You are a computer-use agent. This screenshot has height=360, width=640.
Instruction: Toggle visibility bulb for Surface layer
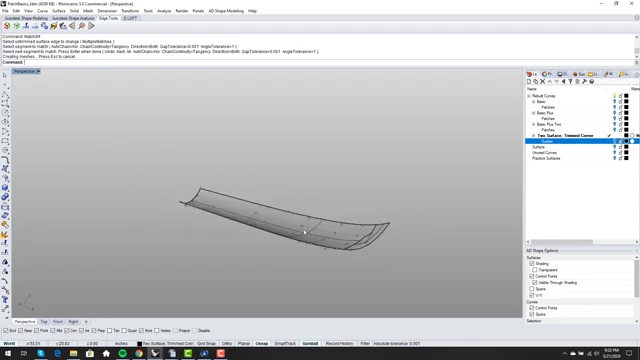pyautogui.click(x=614, y=147)
